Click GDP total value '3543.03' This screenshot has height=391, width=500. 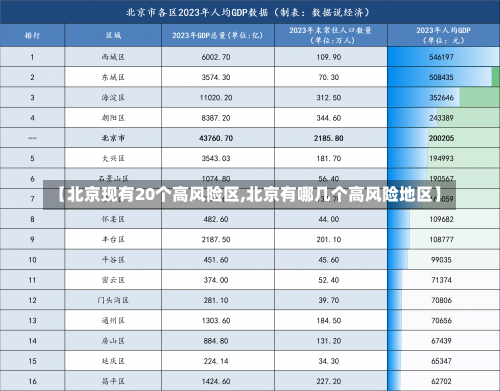[216, 158]
